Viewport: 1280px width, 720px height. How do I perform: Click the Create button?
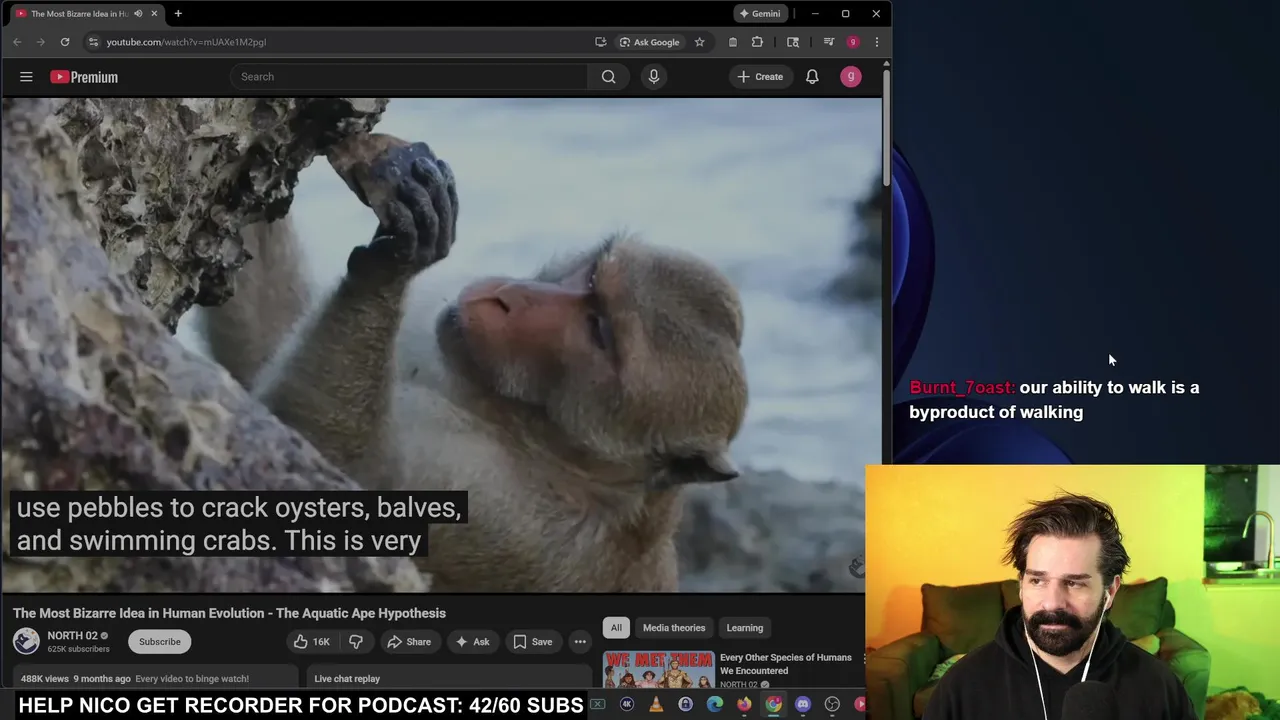pyautogui.click(x=760, y=77)
